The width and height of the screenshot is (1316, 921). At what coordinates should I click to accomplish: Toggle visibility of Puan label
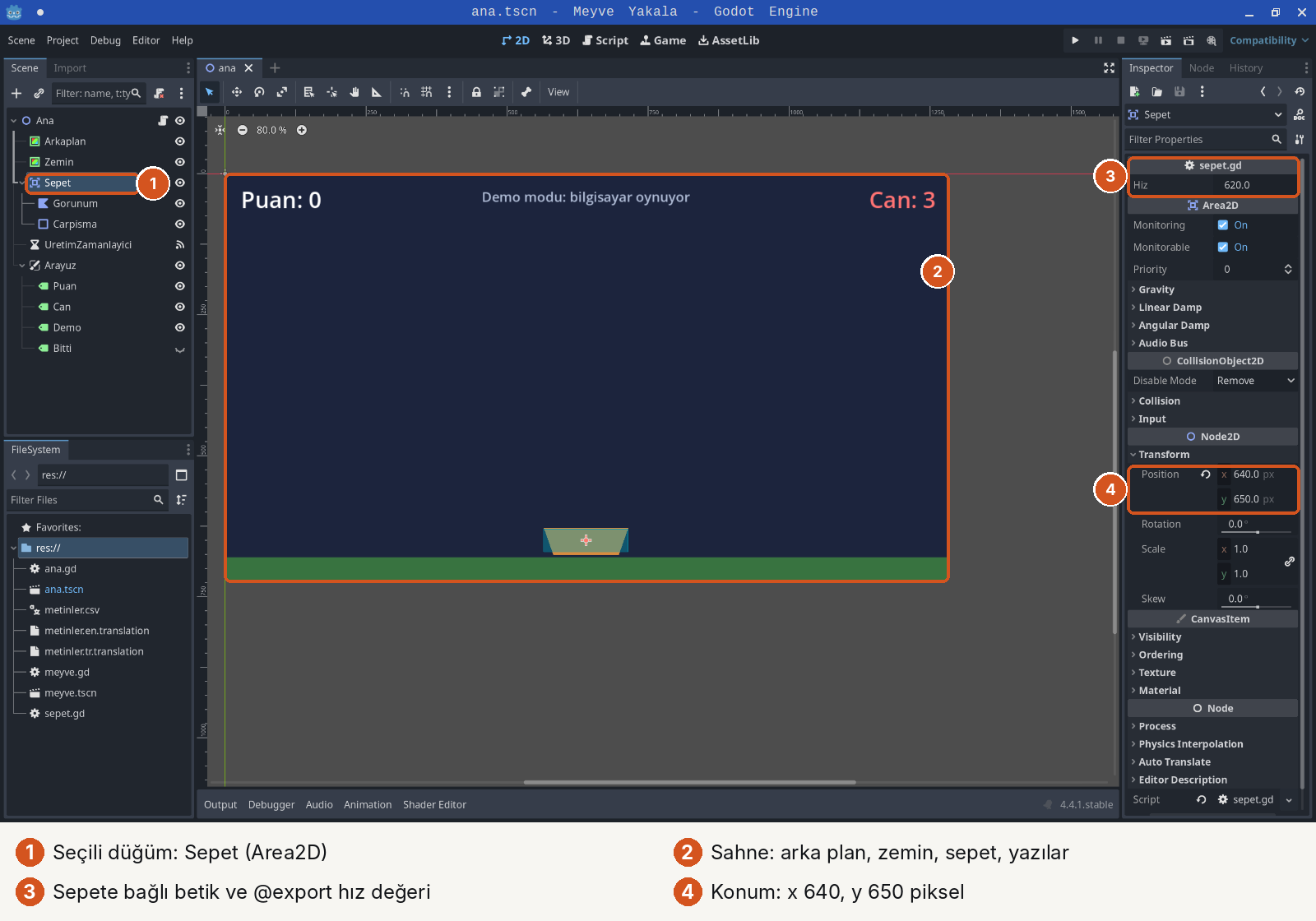click(179, 286)
